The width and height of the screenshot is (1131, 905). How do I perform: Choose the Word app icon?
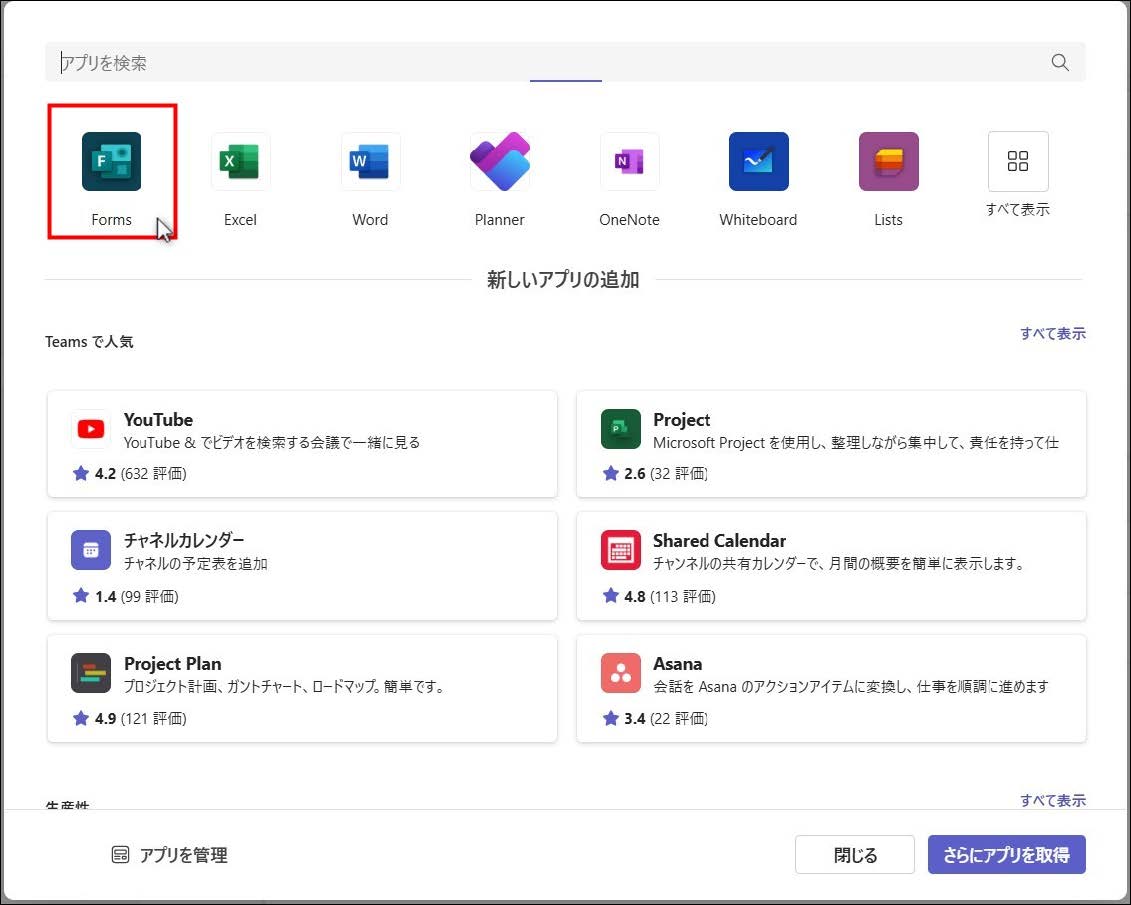coord(370,162)
